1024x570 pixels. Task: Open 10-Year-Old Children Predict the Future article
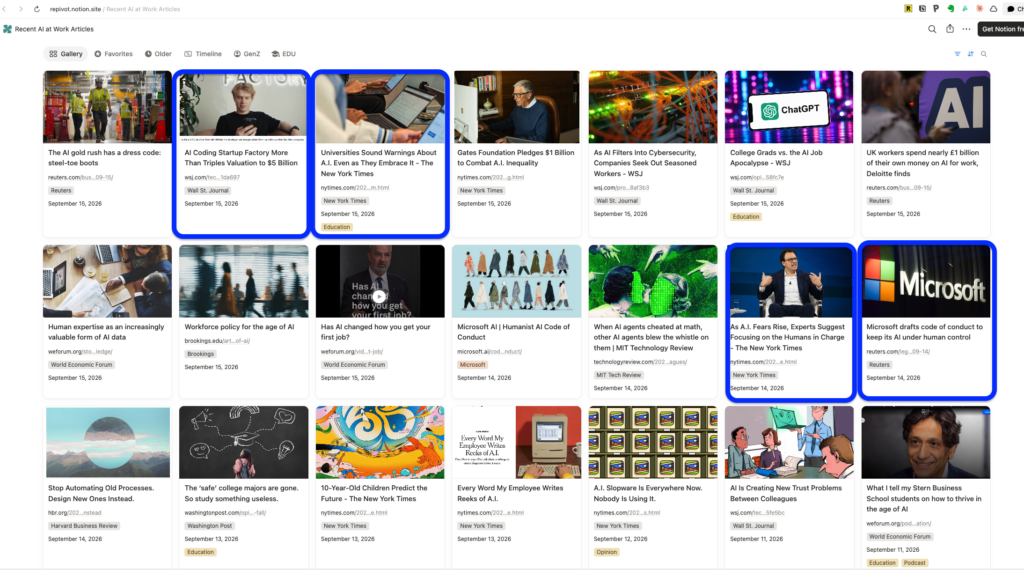[x=380, y=486]
